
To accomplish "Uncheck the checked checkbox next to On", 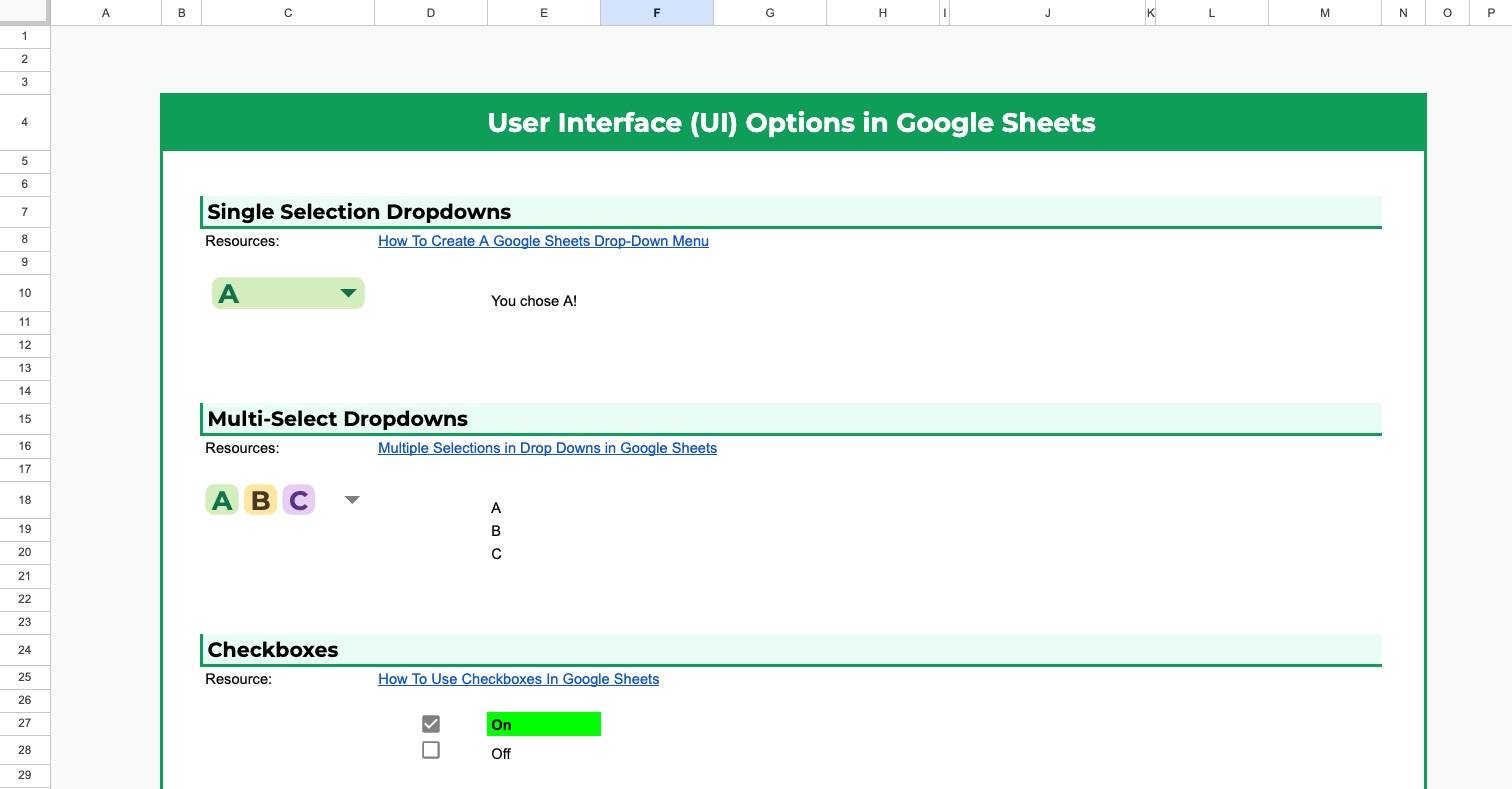I will coord(431,724).
